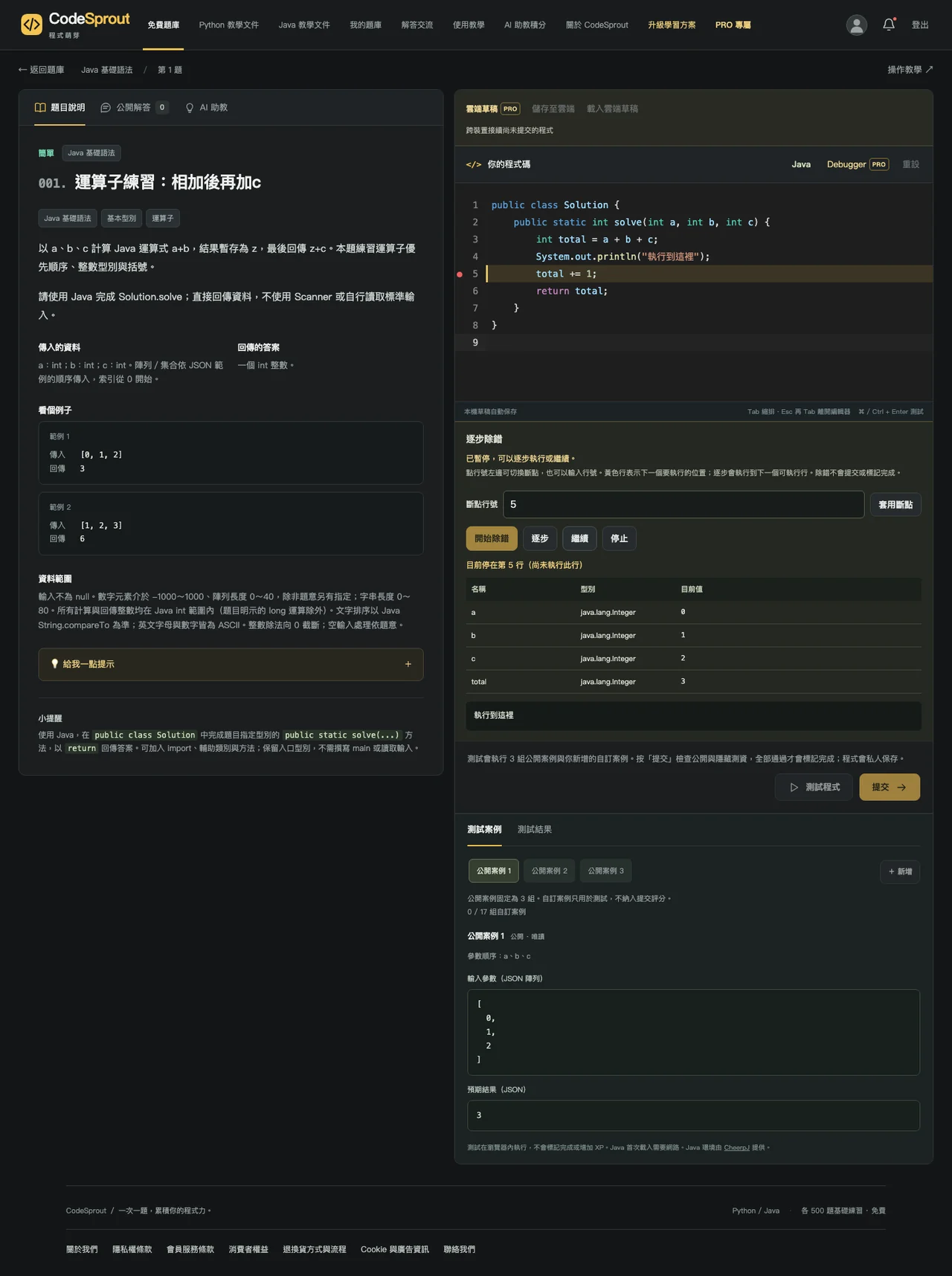
Task: Select 公開案例 3
Action: [x=606, y=871]
